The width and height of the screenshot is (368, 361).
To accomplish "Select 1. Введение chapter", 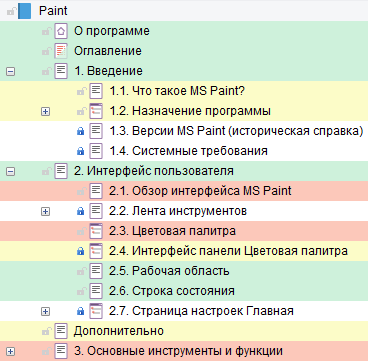I will (x=108, y=71).
